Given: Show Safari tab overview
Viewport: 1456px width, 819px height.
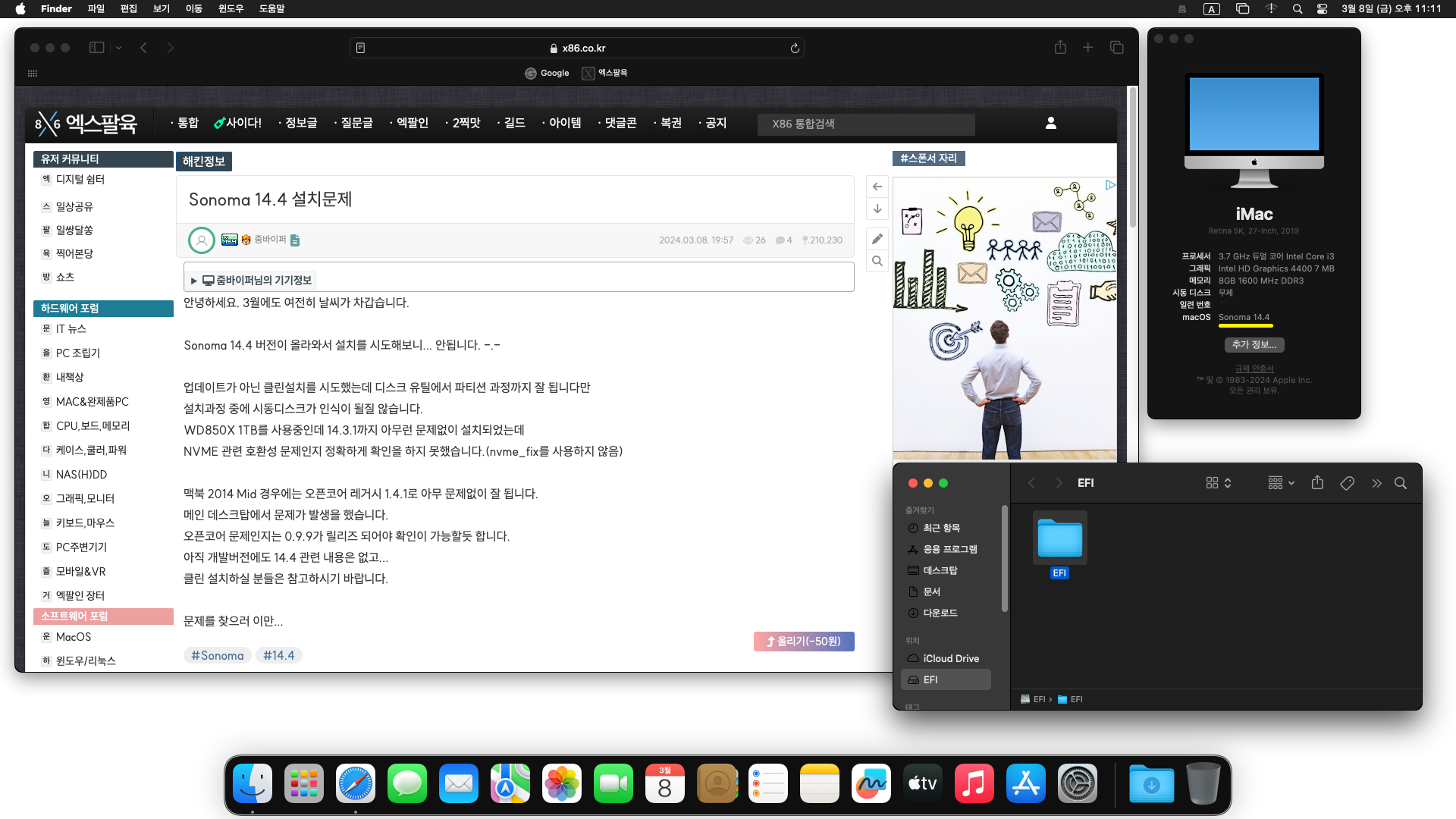Looking at the screenshot, I should [x=1117, y=47].
